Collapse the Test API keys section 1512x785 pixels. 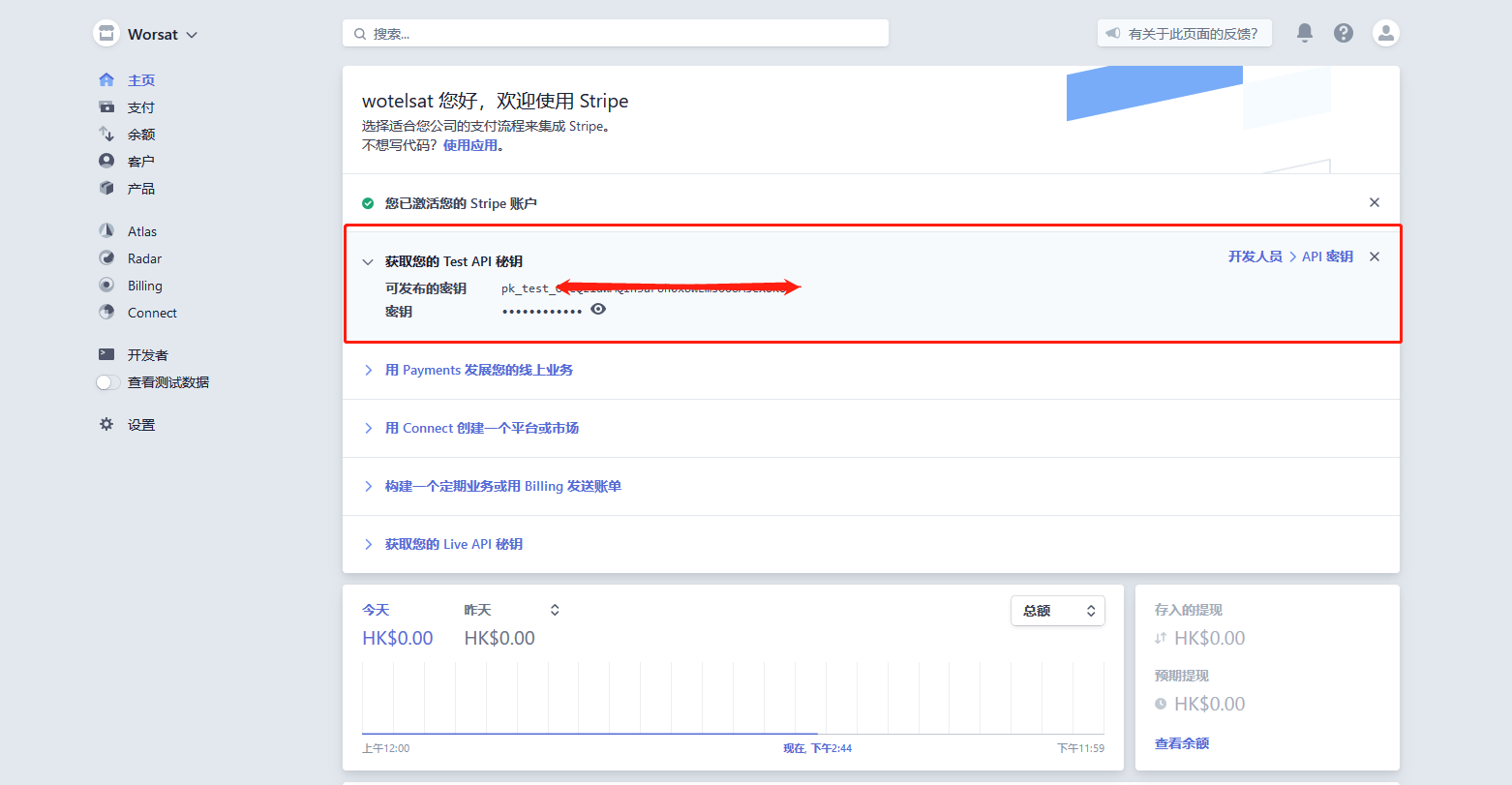tap(368, 261)
